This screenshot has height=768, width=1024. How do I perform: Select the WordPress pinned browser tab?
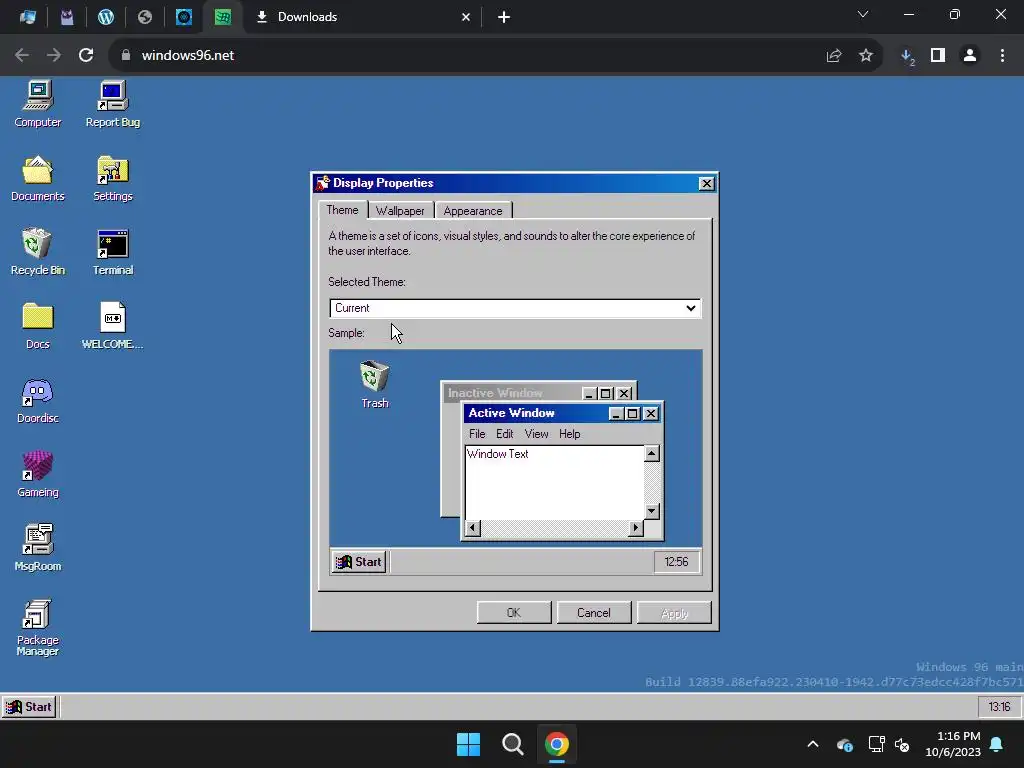click(106, 17)
